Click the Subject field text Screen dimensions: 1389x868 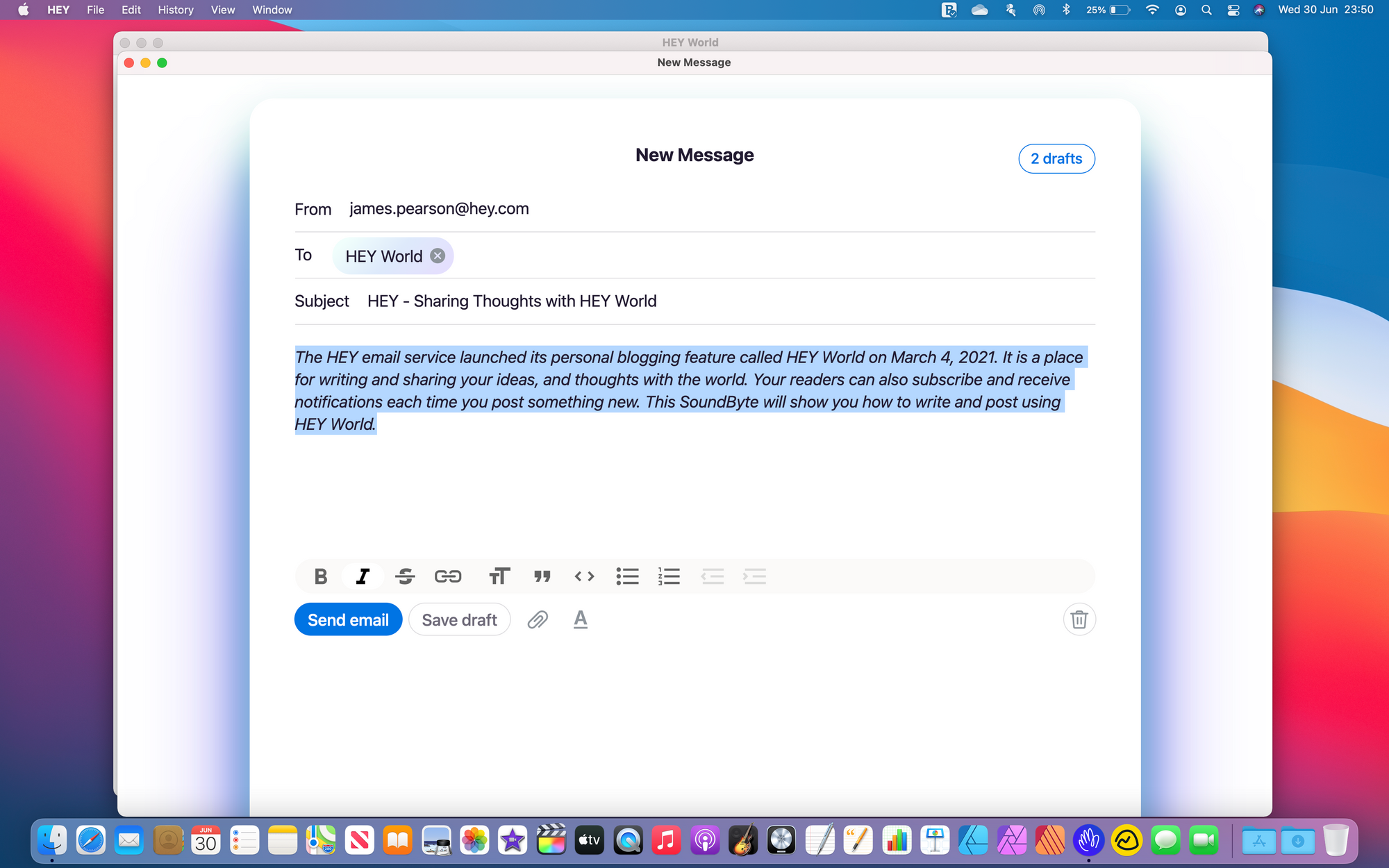(512, 301)
